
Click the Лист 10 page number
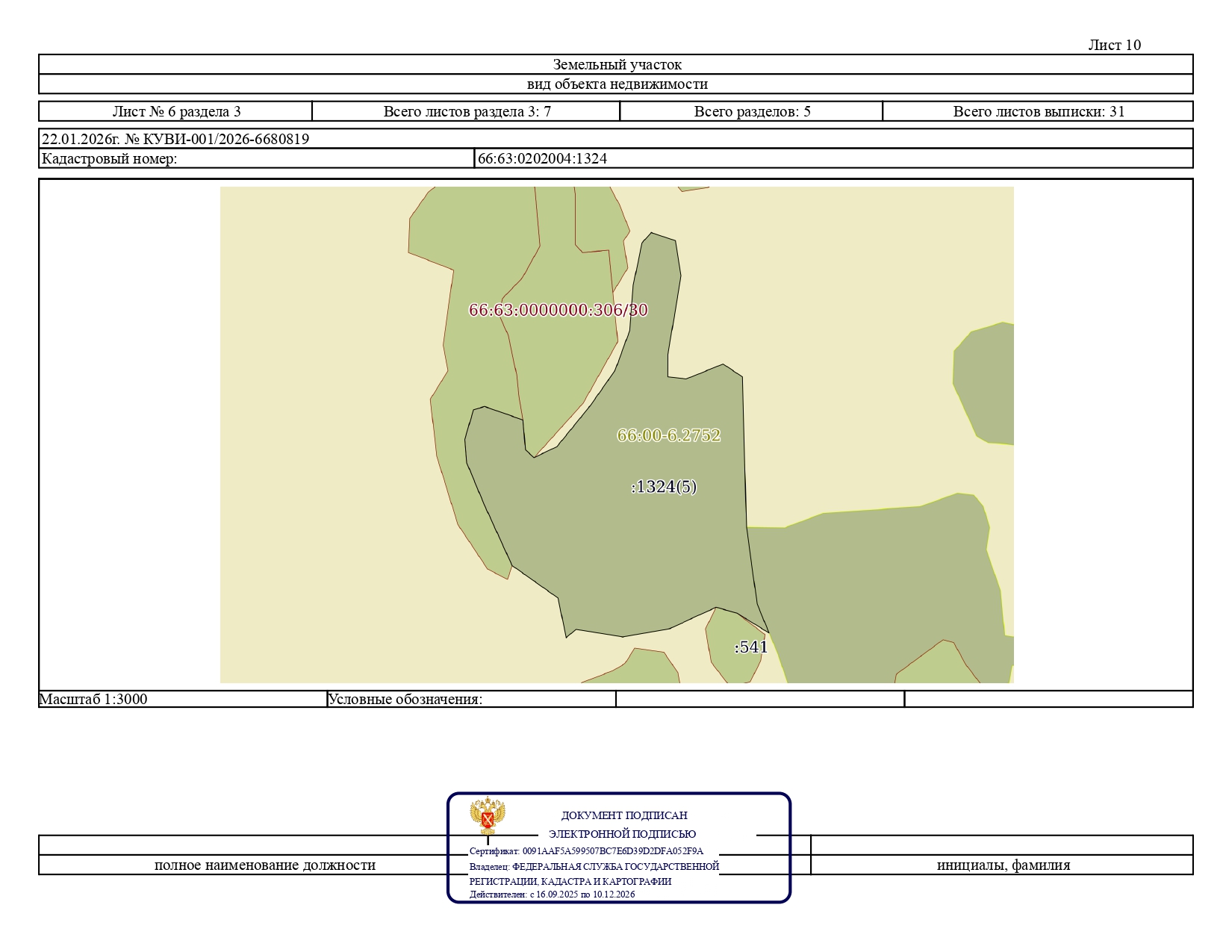coord(1114,45)
